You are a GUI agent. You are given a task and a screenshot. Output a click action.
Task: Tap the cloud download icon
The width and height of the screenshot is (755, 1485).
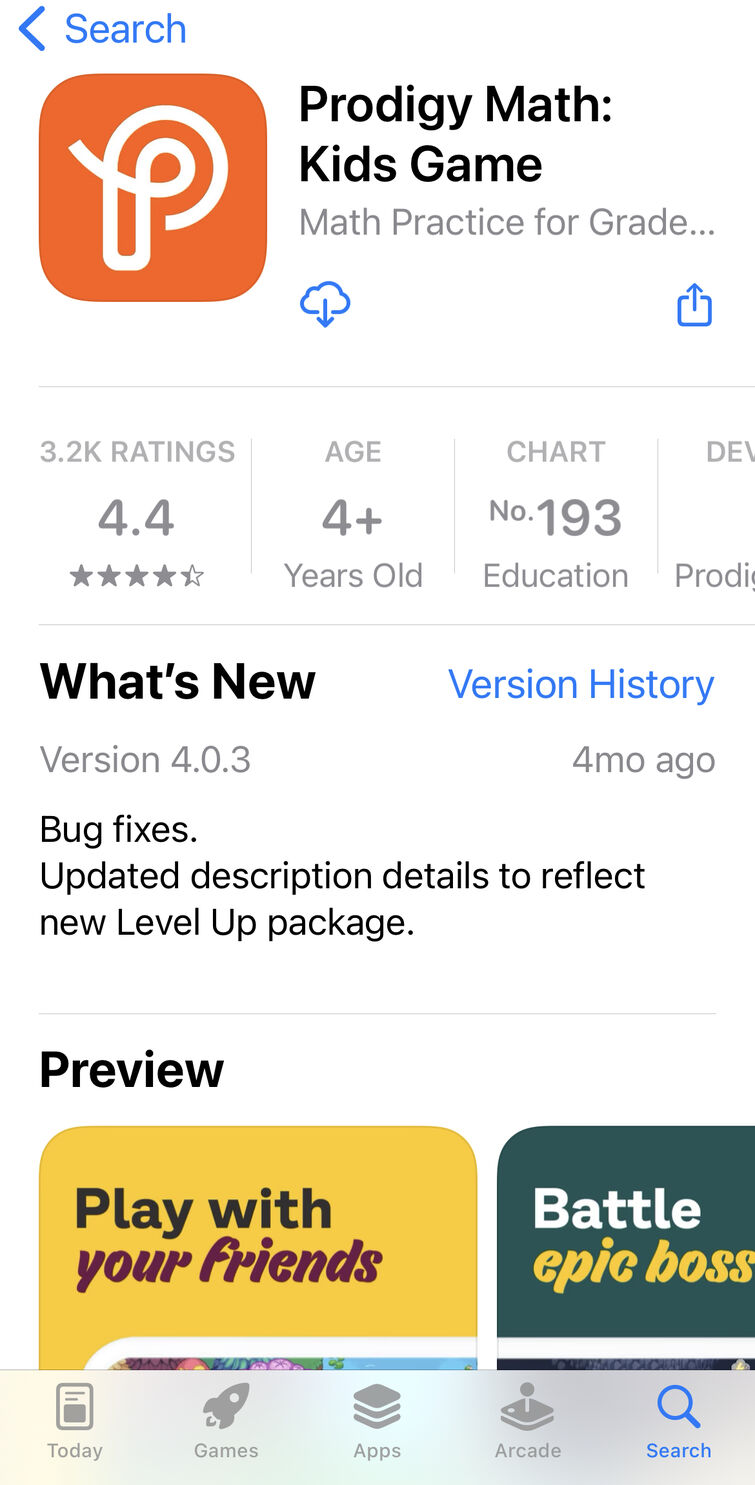[x=325, y=304]
